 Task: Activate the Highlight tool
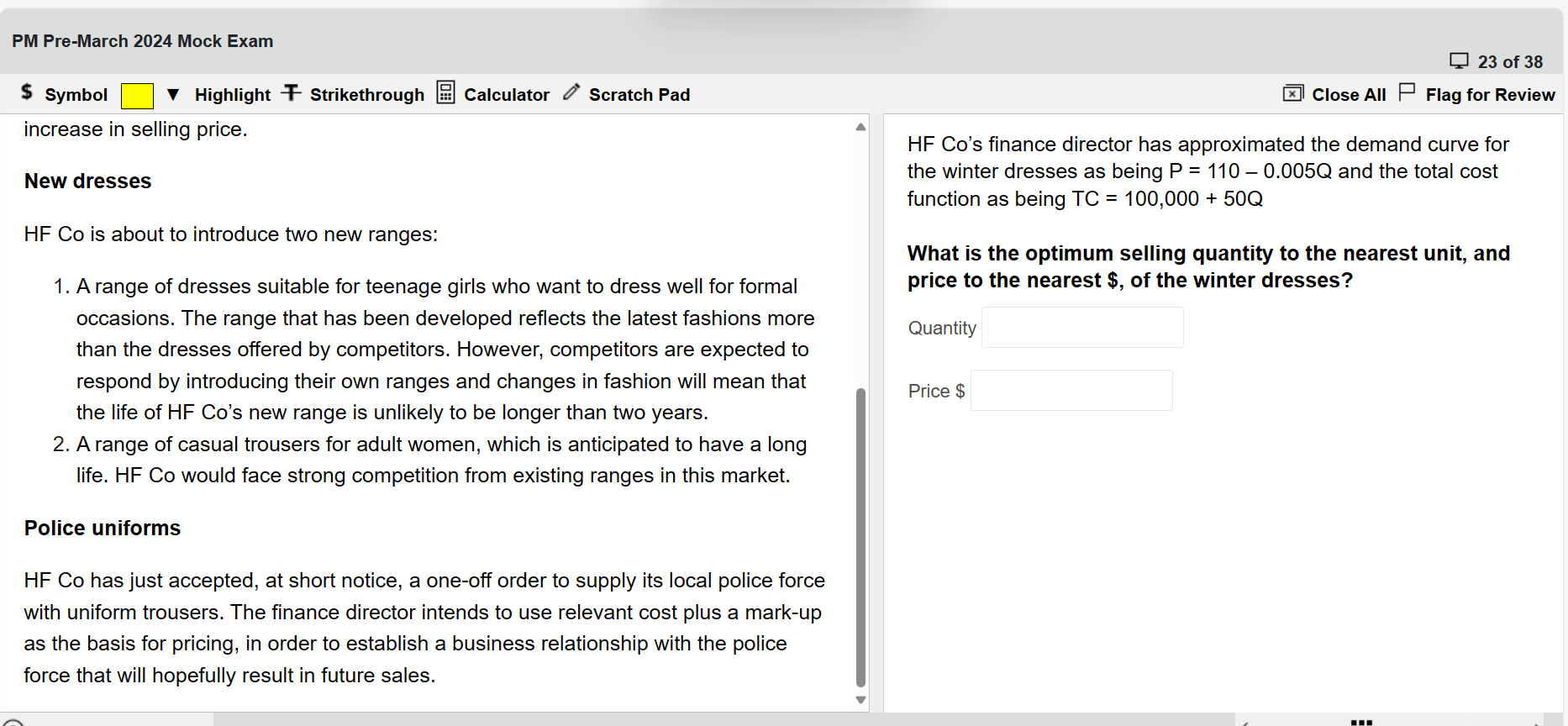(x=232, y=95)
